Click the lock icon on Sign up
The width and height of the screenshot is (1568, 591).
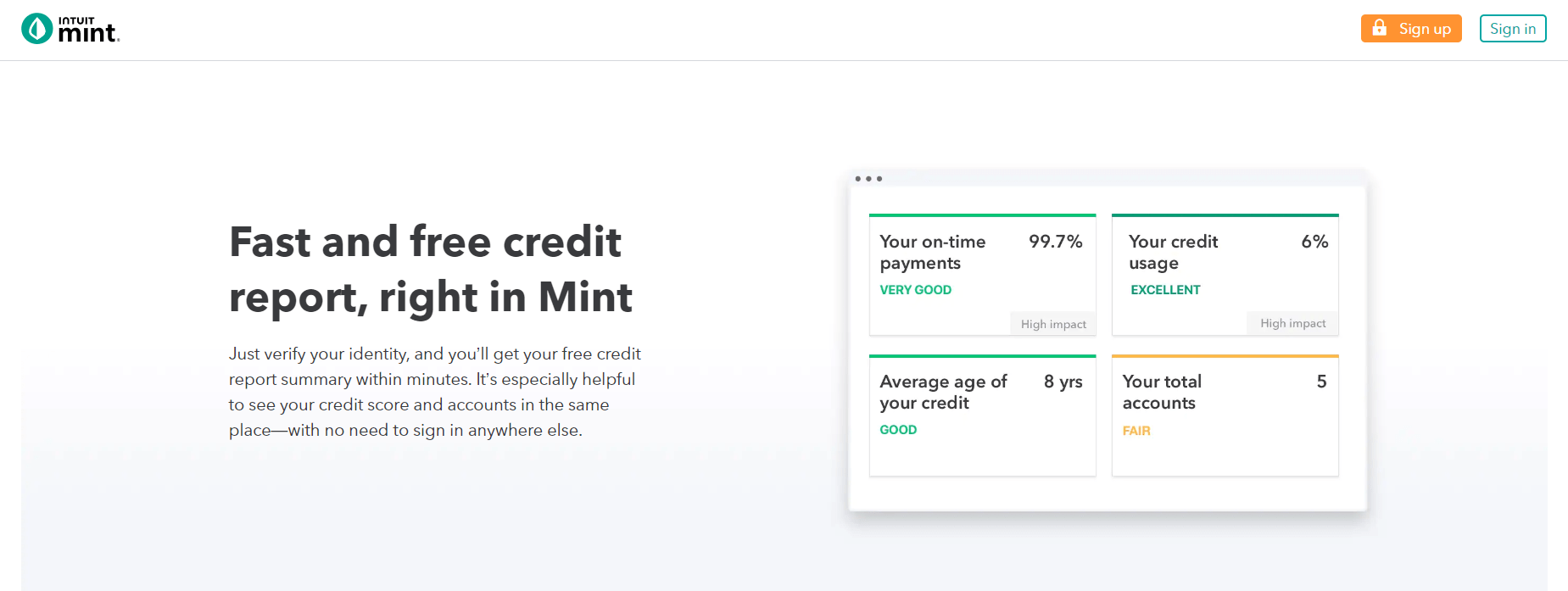point(1380,28)
